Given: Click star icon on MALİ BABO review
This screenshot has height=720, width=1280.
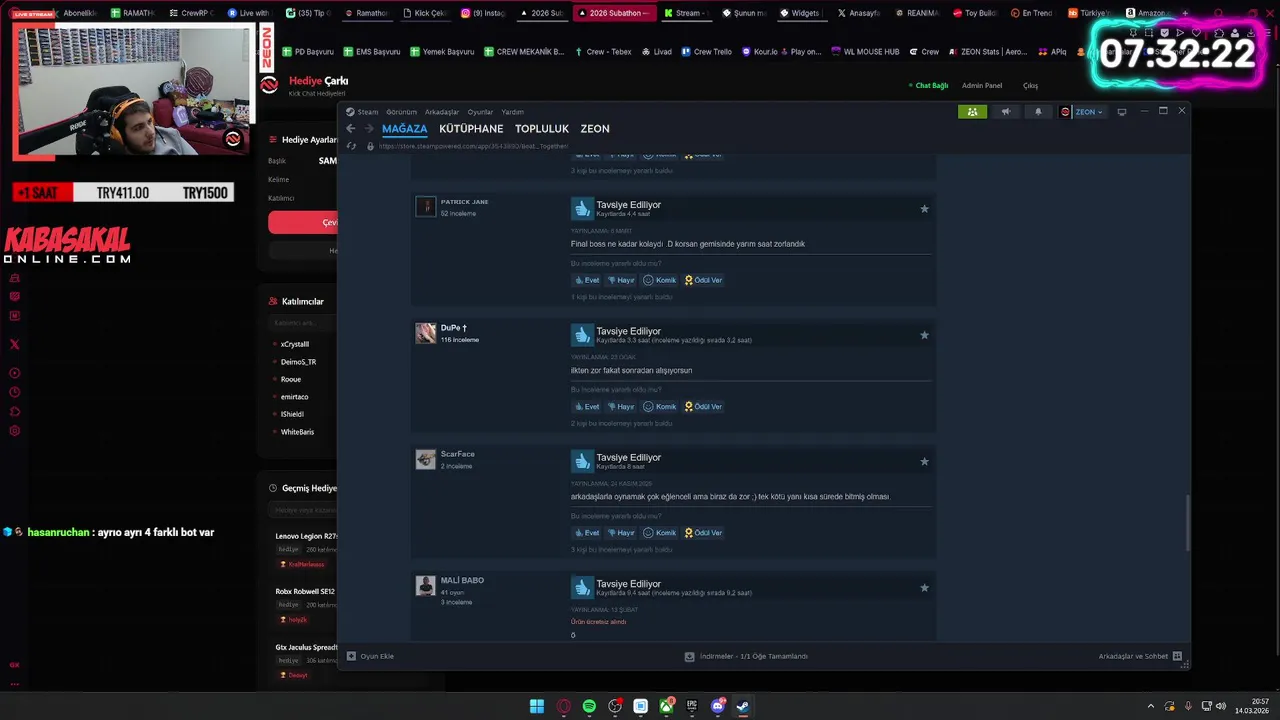Looking at the screenshot, I should coord(924,588).
